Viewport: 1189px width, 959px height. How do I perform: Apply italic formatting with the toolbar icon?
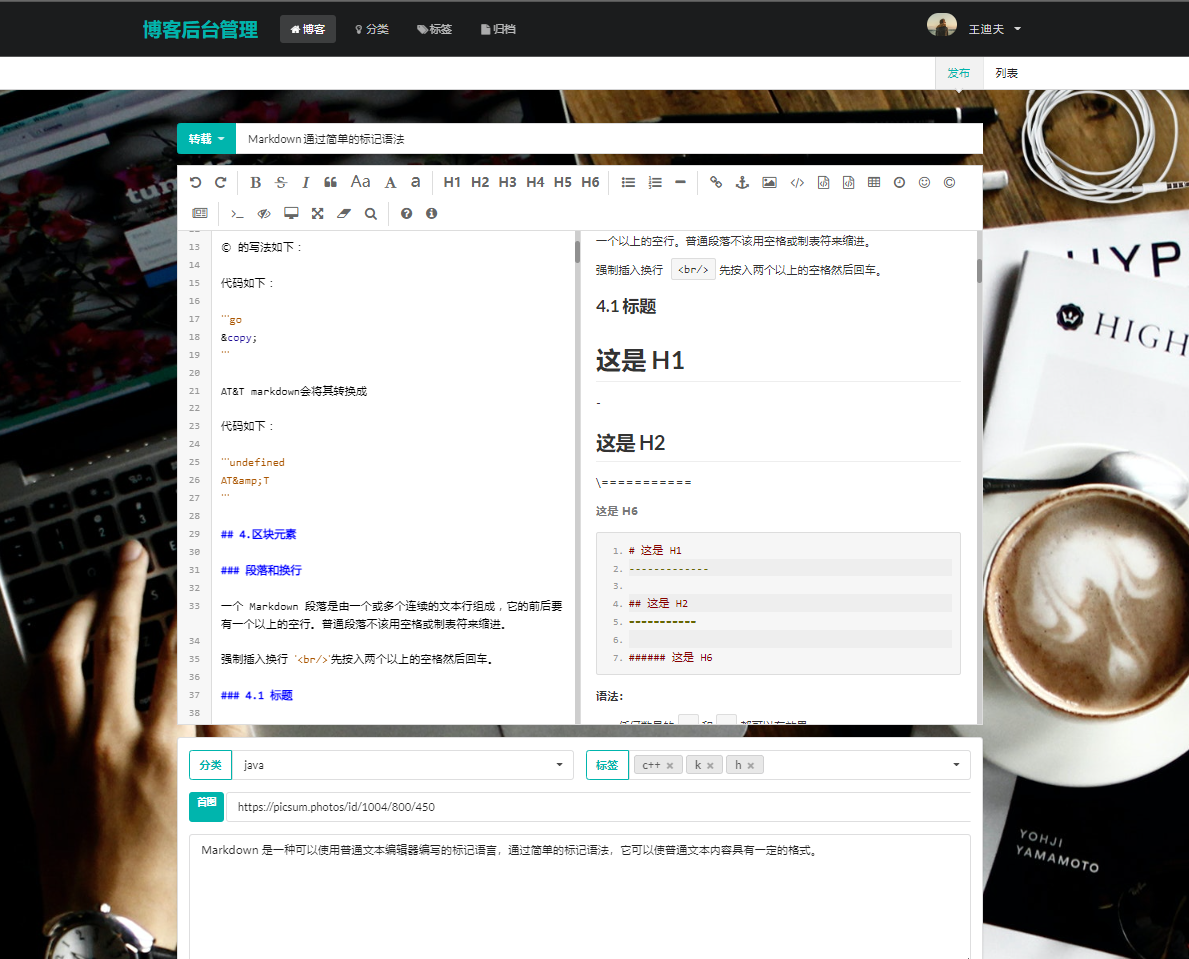point(305,182)
